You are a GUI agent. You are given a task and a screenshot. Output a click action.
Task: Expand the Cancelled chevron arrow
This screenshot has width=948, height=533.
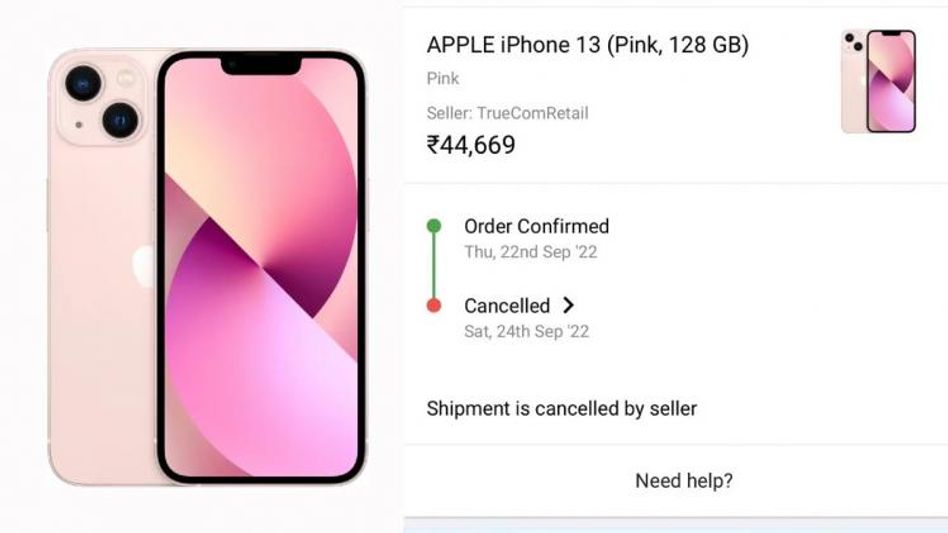[x=569, y=305]
